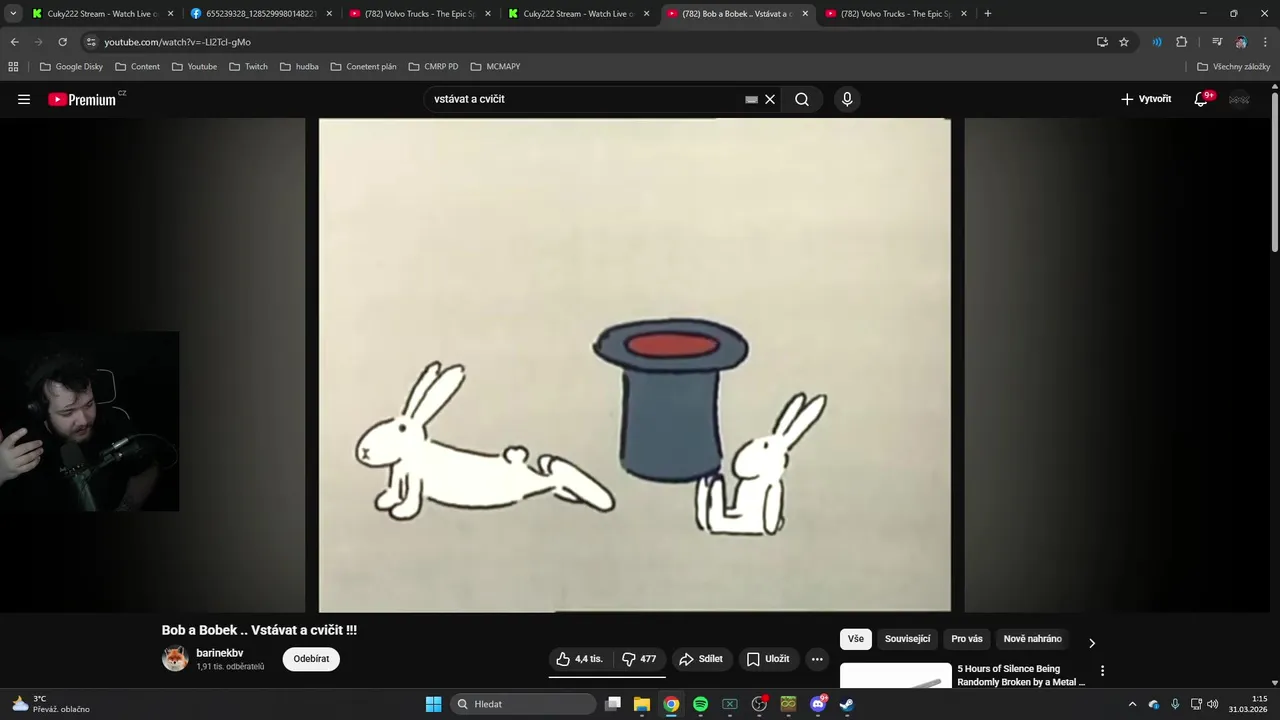Open more actions three-dot menu under video

[x=817, y=659]
